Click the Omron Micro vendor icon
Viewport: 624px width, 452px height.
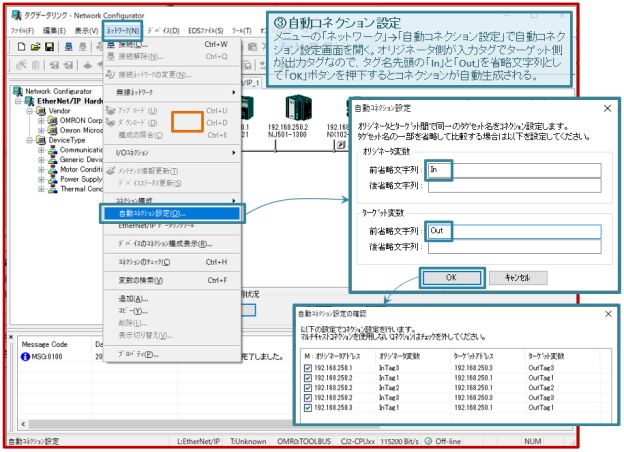(53, 130)
